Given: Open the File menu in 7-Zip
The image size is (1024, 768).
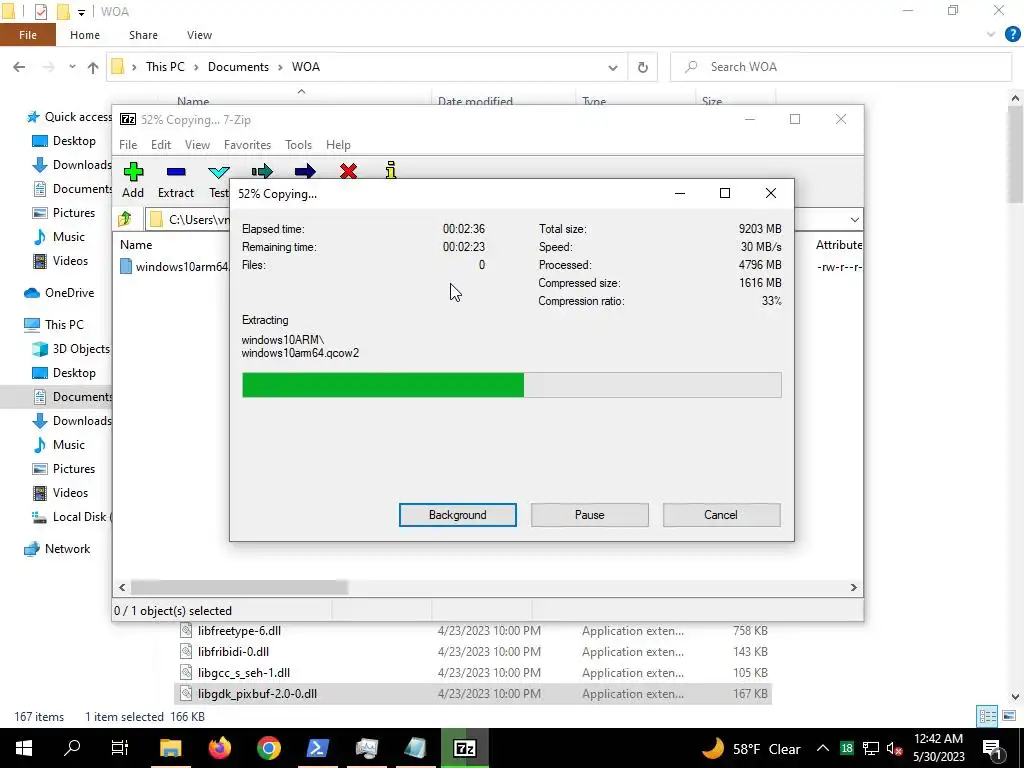Looking at the screenshot, I should 128,144.
